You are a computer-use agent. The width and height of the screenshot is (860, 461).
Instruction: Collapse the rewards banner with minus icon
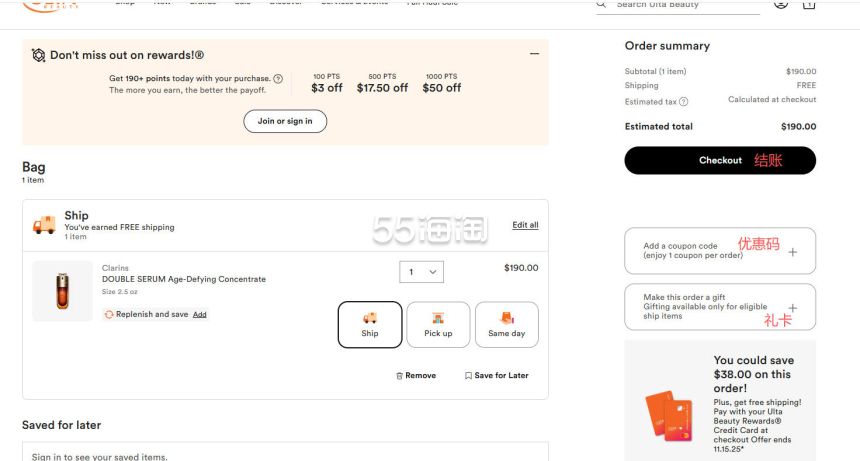click(x=534, y=54)
